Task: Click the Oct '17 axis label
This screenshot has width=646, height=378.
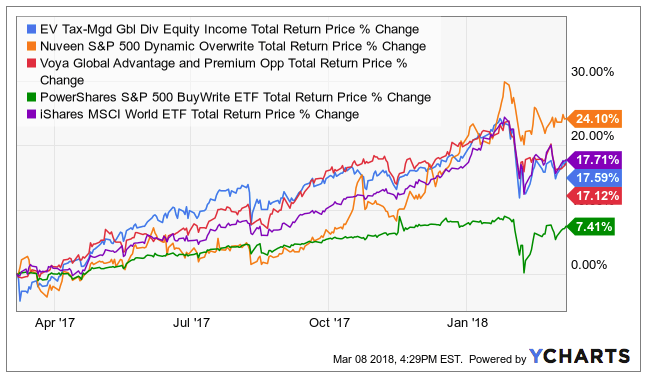Action: pyautogui.click(x=329, y=322)
